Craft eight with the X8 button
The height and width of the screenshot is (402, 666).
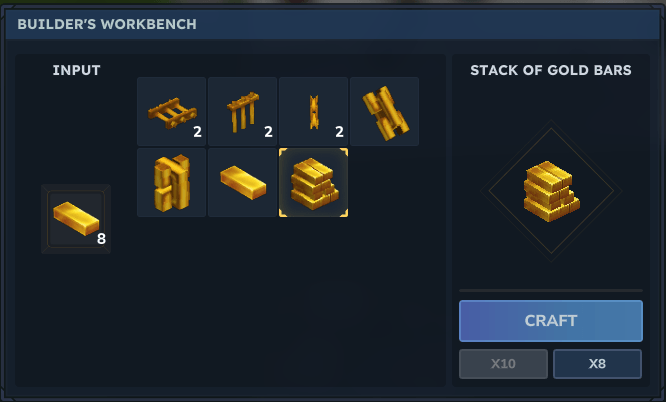[598, 364]
